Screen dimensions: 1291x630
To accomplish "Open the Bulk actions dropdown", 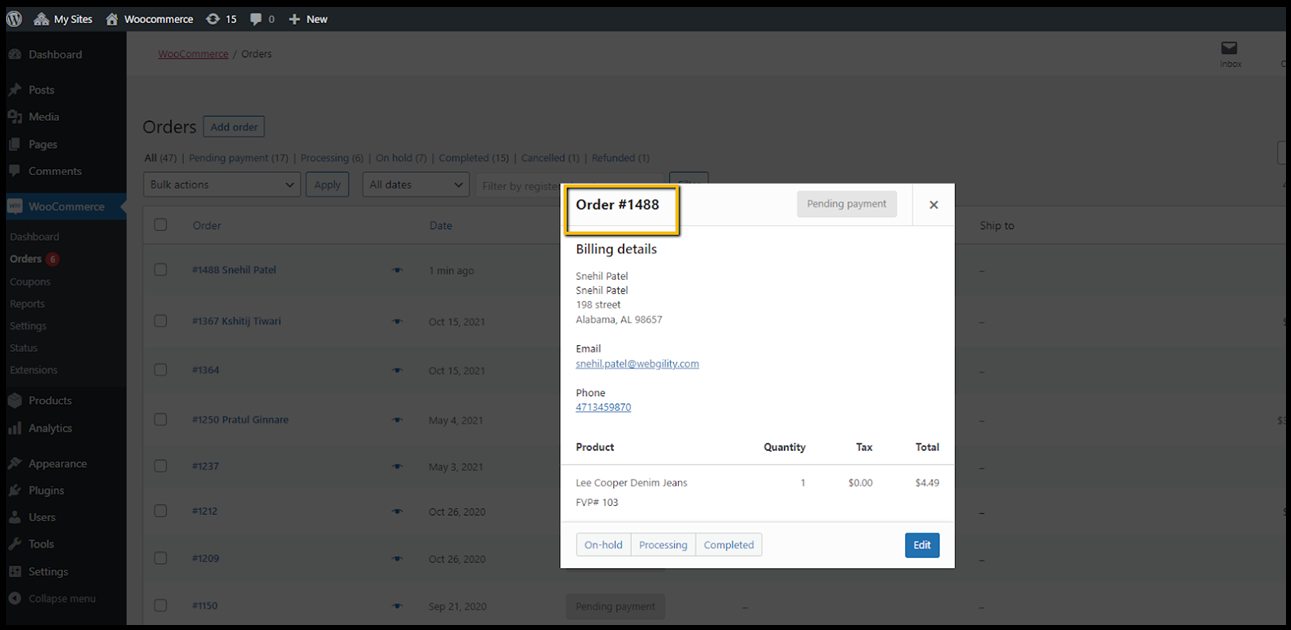I will coord(221,185).
